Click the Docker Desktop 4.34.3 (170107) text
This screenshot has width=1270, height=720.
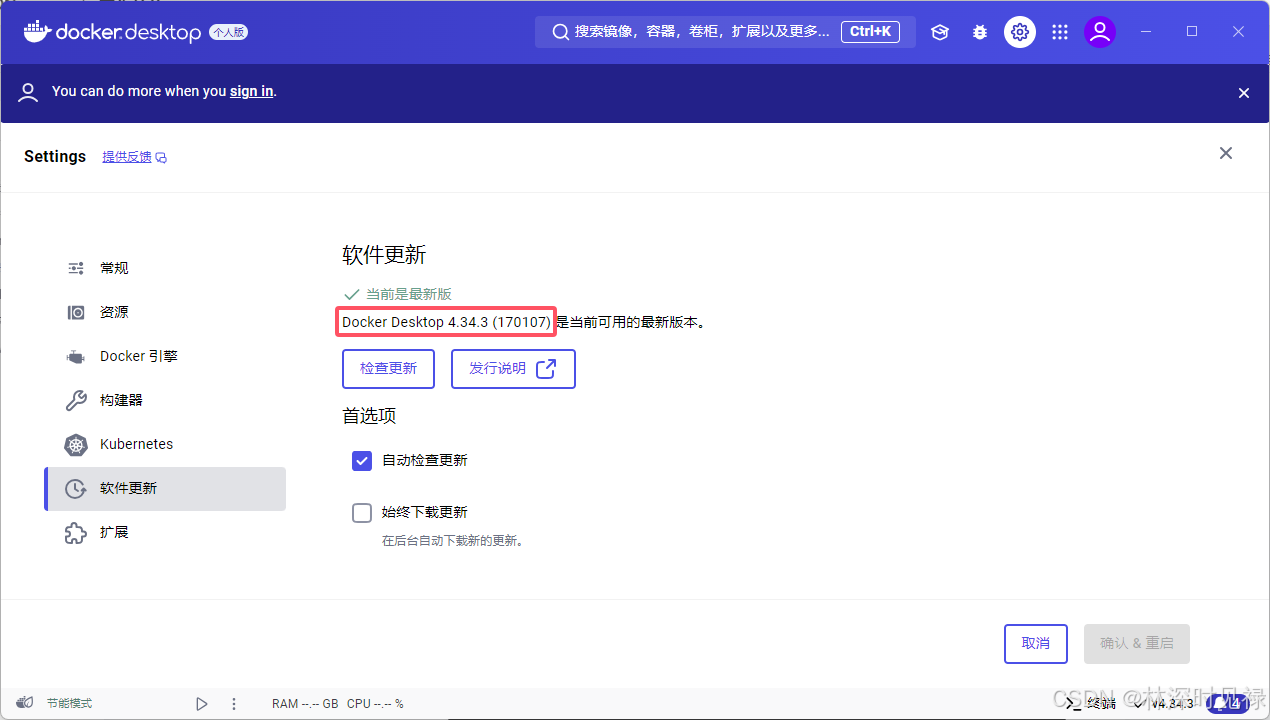tap(446, 322)
